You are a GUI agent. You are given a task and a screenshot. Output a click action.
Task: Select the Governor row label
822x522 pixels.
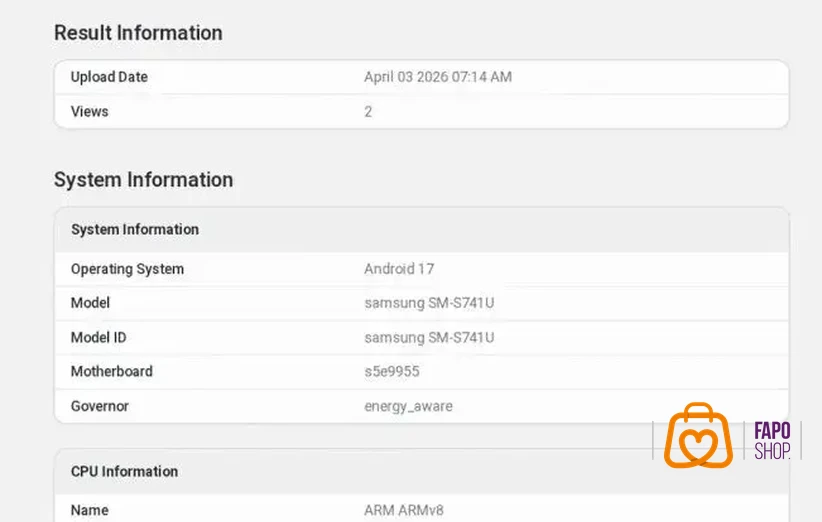coord(100,406)
